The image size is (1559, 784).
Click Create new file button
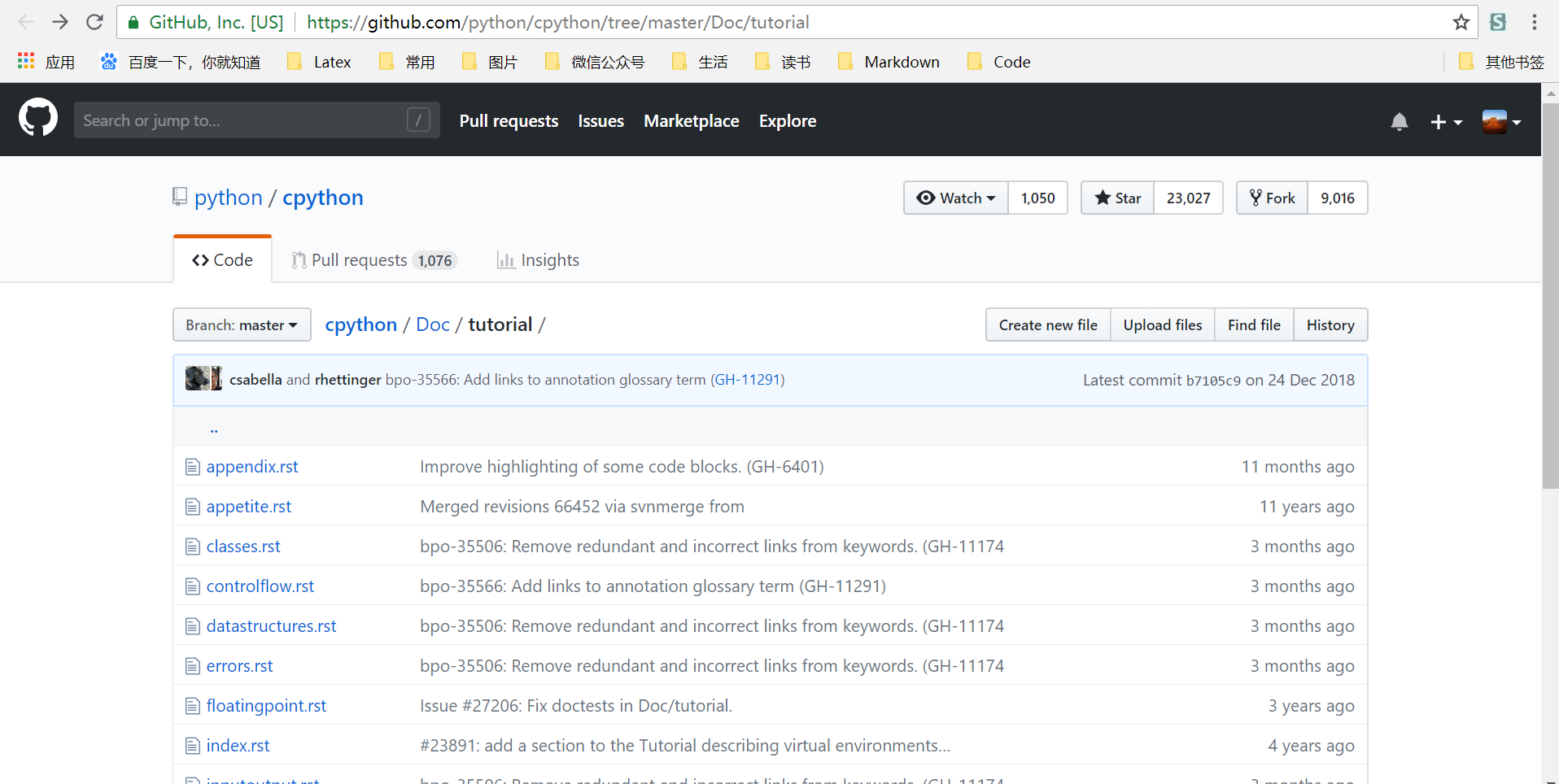click(x=1048, y=324)
